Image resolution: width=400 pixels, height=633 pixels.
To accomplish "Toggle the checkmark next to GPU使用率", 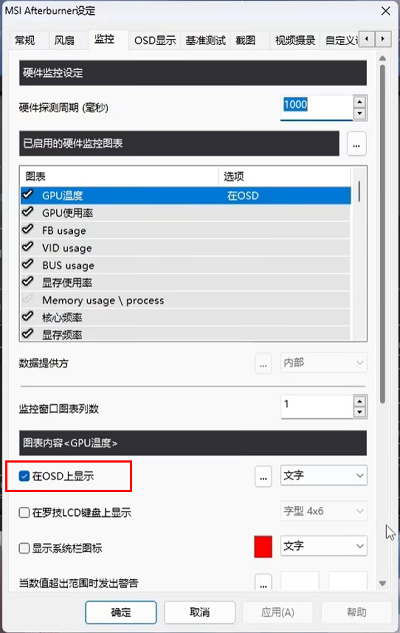I will [x=28, y=212].
